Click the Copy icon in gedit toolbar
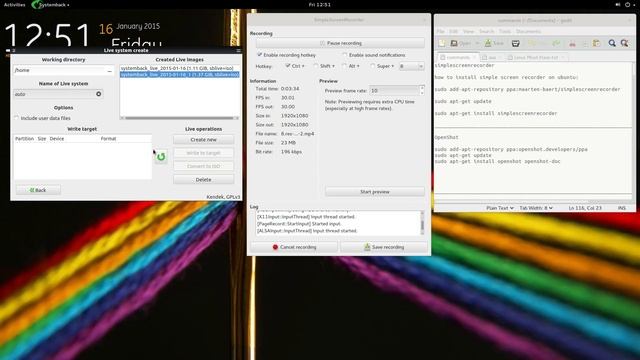 tap(584, 43)
